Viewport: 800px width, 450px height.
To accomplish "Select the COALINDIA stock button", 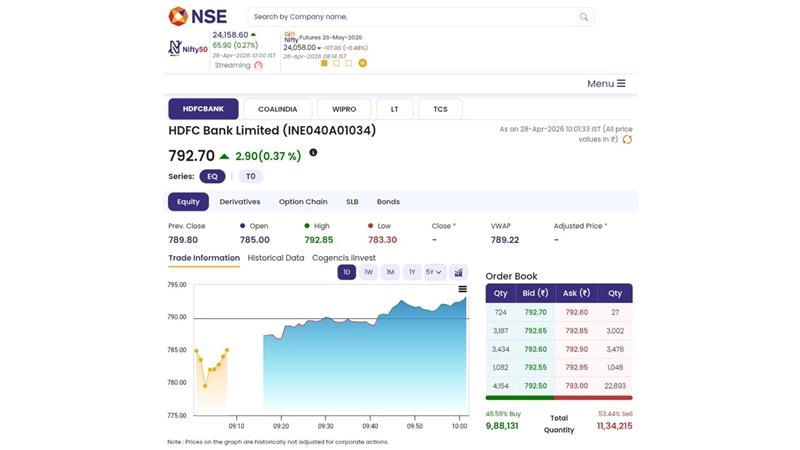I will 277,109.
